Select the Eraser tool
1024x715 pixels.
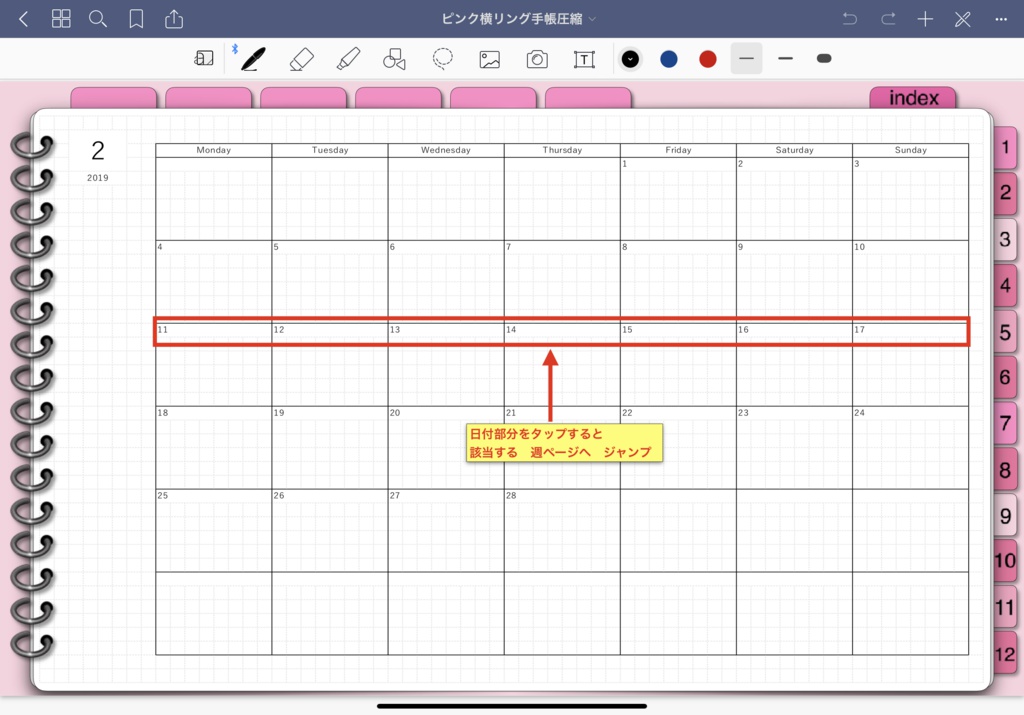[301, 59]
